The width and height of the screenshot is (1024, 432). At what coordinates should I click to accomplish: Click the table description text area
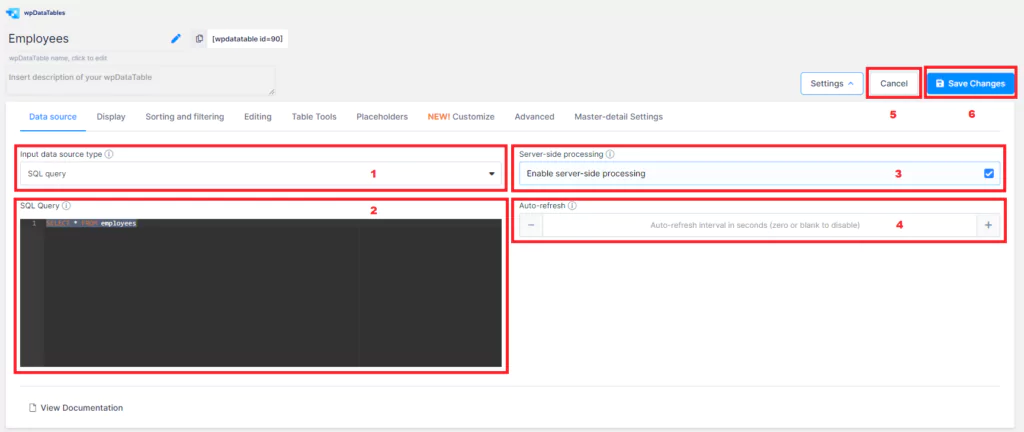(141, 80)
